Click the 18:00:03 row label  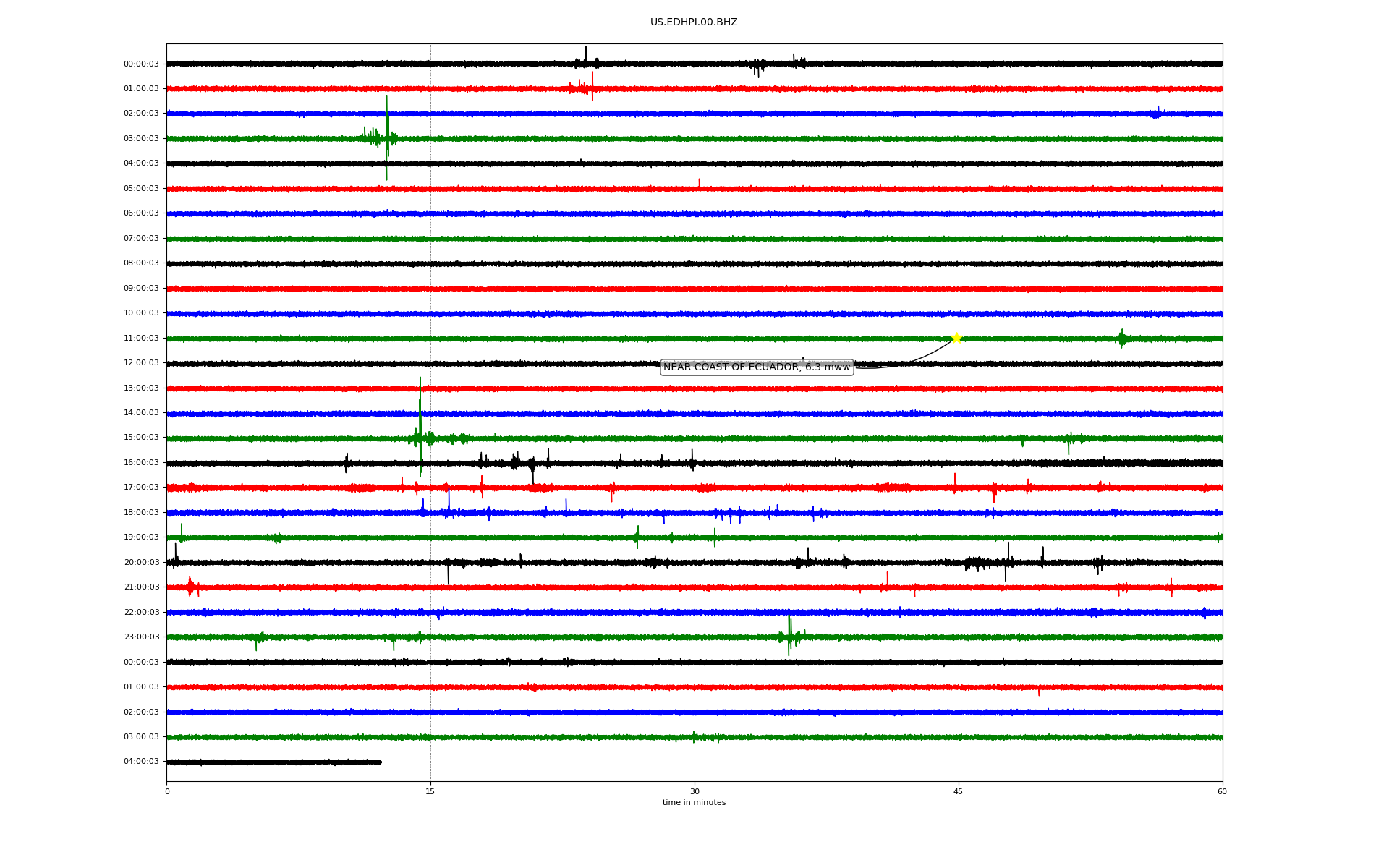point(141,513)
